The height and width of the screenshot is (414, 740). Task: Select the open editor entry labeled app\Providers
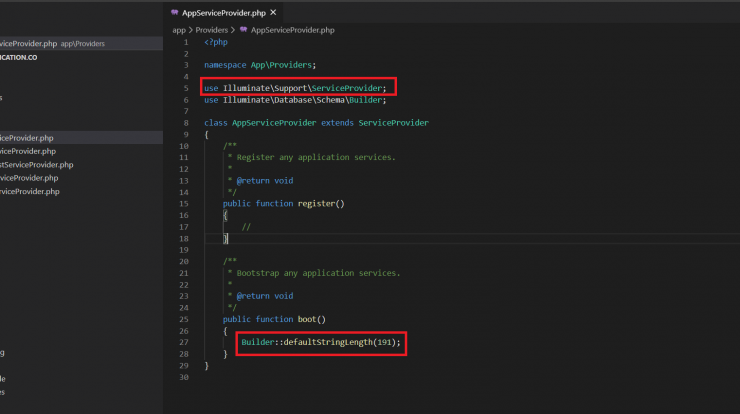pyautogui.click(x=81, y=43)
